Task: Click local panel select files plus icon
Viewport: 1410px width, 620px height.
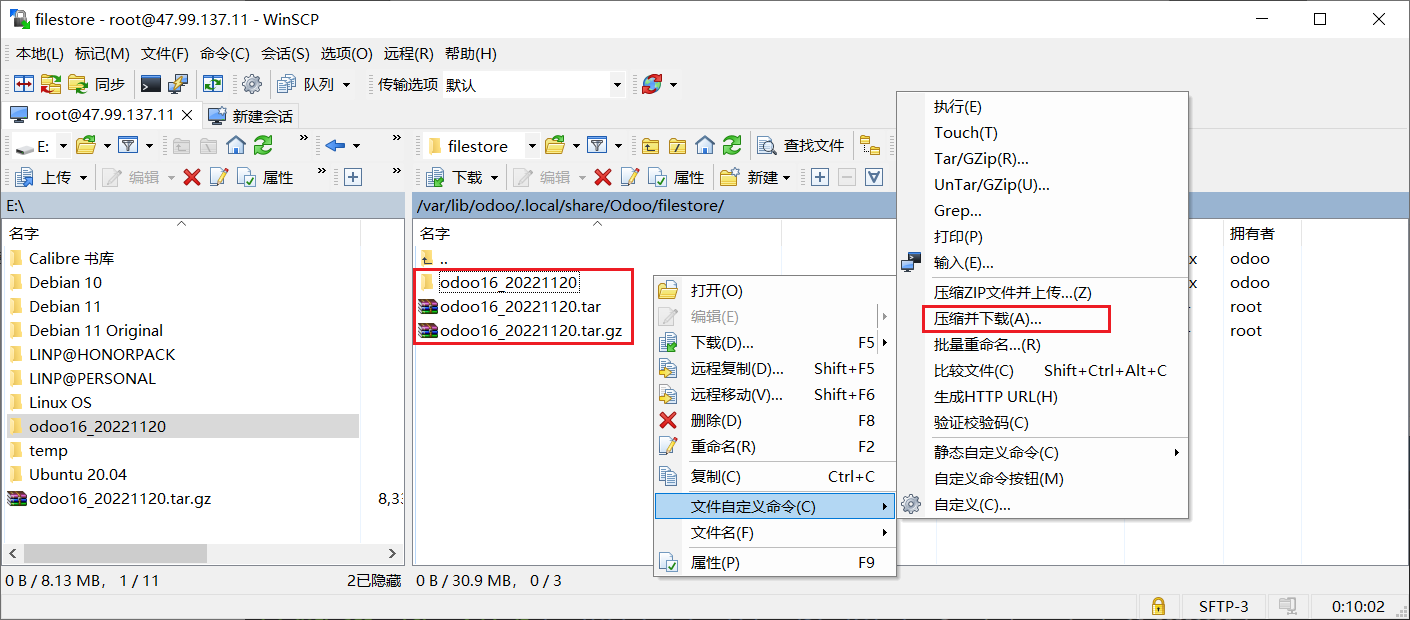Action: (x=353, y=177)
